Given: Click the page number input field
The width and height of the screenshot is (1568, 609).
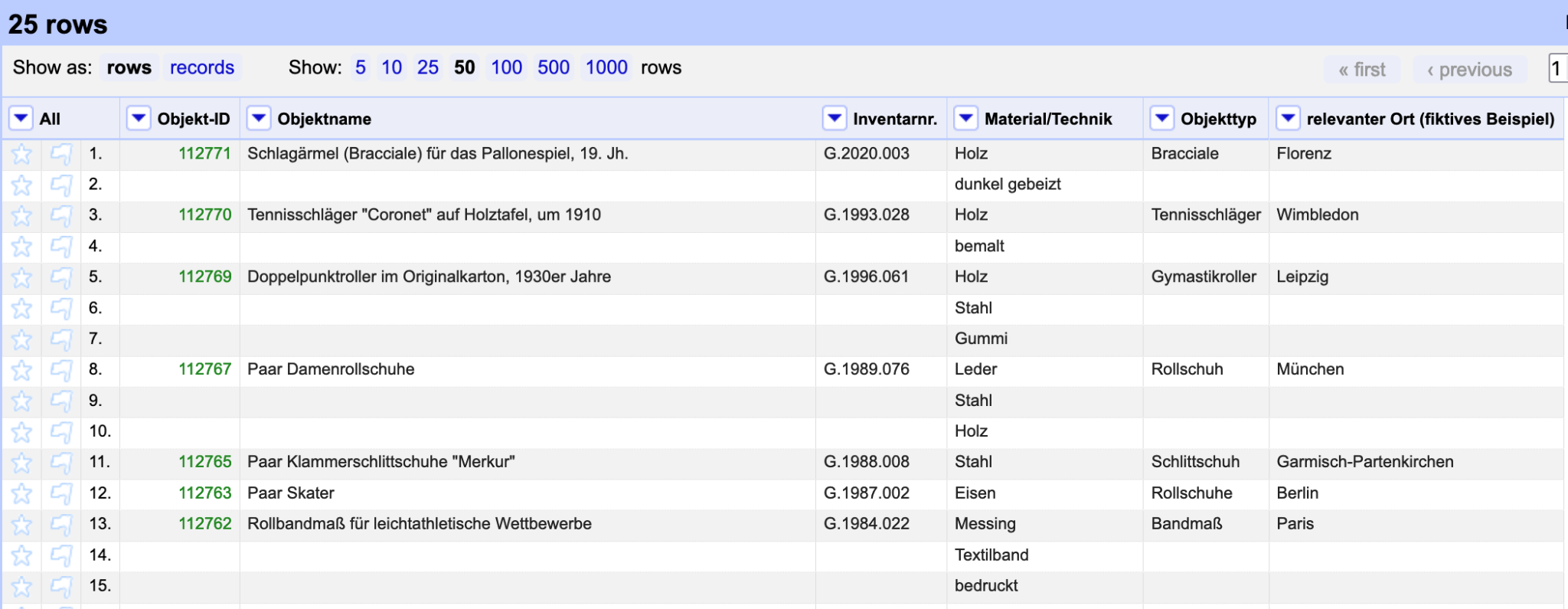Looking at the screenshot, I should (1557, 69).
